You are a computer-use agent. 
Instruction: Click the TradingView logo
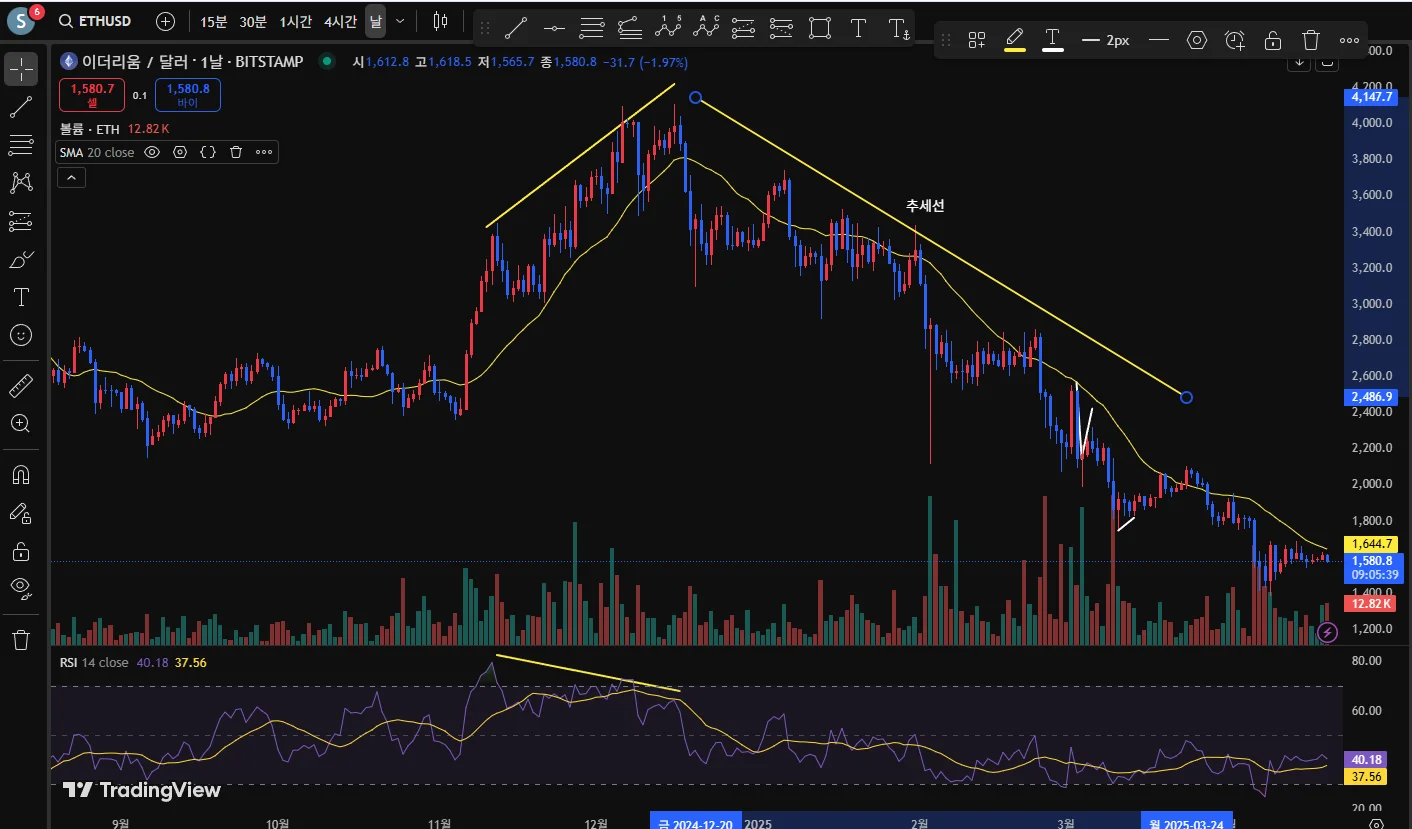click(141, 790)
